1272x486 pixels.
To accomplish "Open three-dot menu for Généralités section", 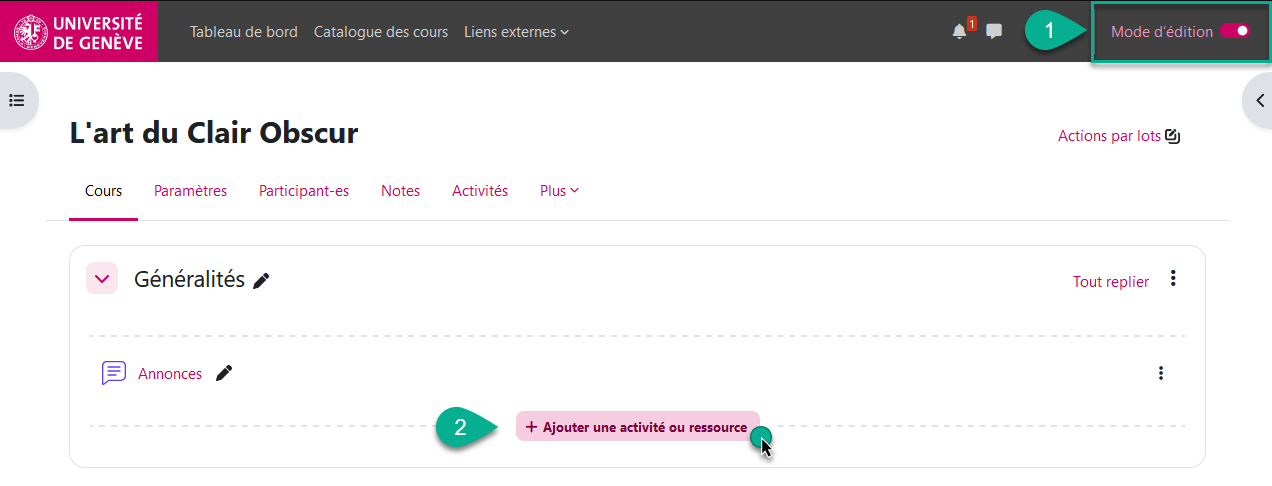I will pos(1173,279).
